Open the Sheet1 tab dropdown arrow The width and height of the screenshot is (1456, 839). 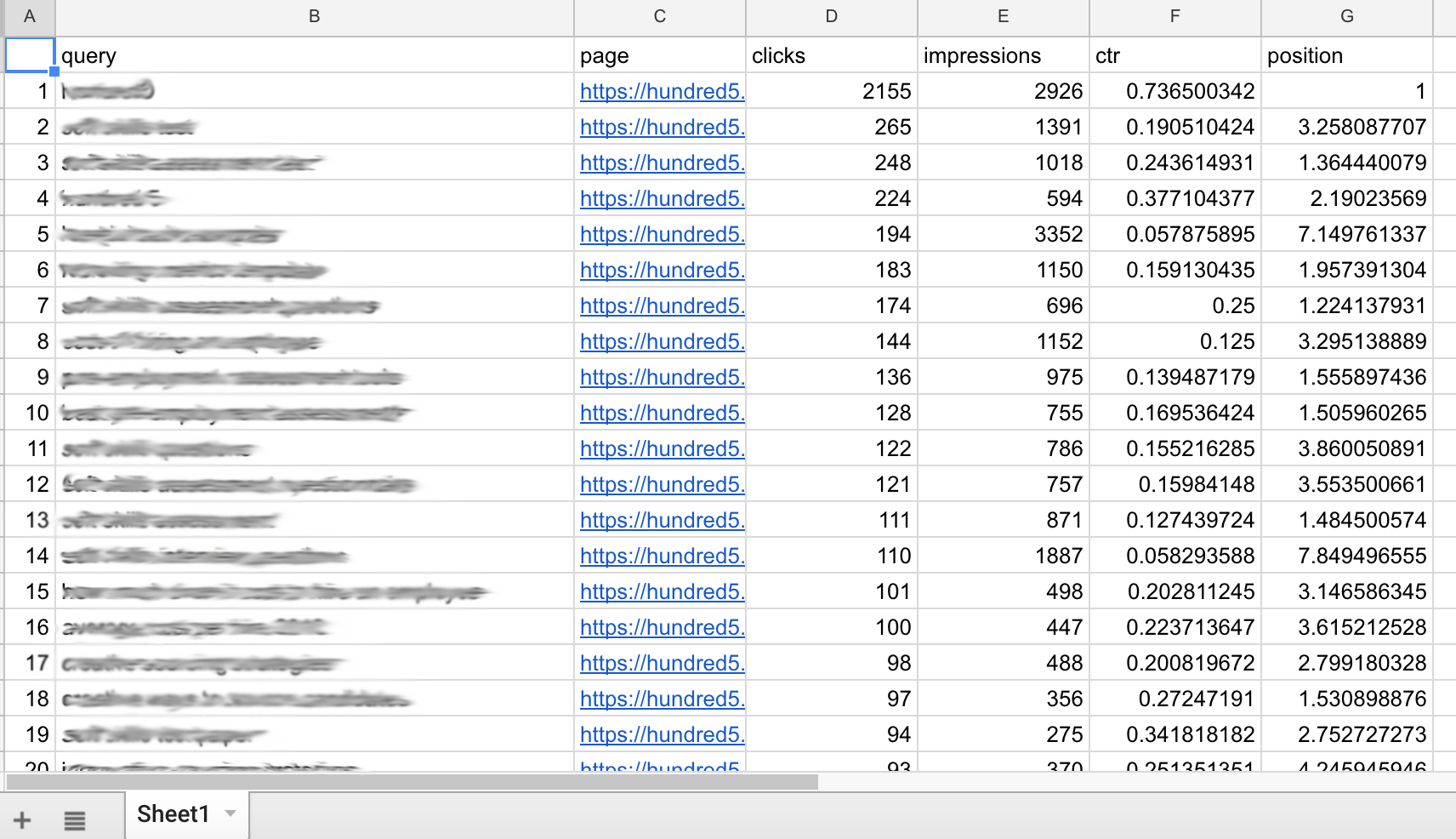pos(230,813)
